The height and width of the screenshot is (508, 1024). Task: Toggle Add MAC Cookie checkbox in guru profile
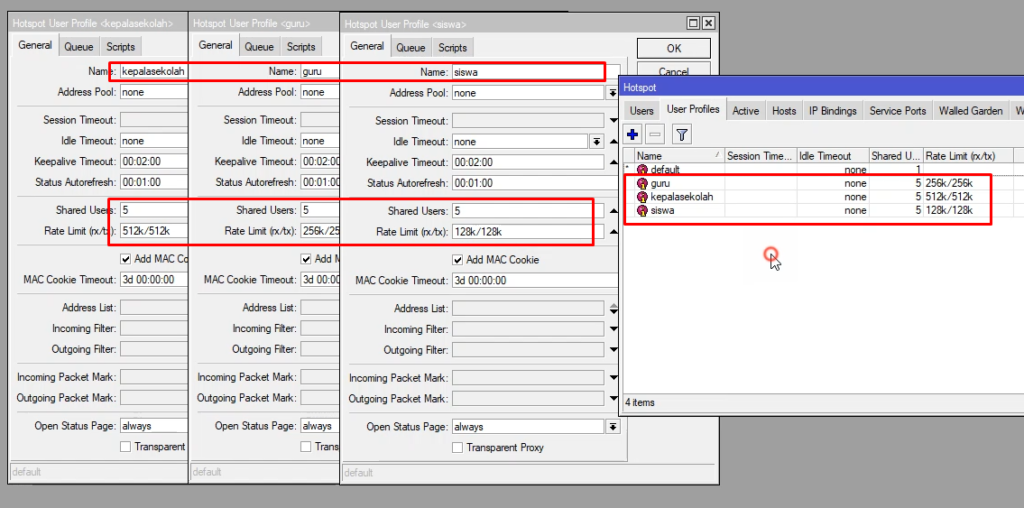(x=306, y=259)
